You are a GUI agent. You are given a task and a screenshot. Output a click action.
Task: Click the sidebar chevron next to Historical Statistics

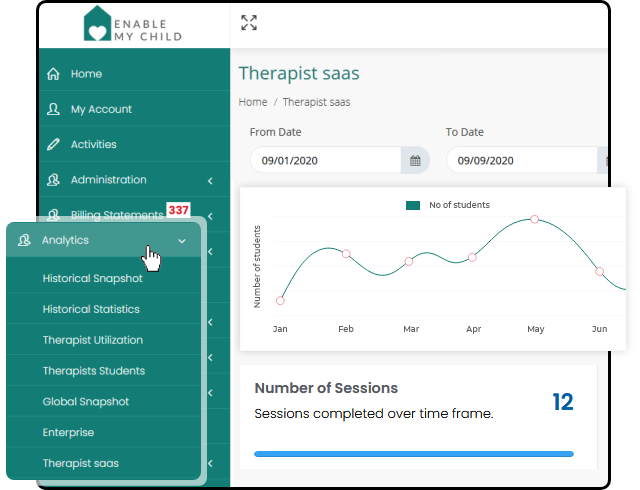pos(210,322)
